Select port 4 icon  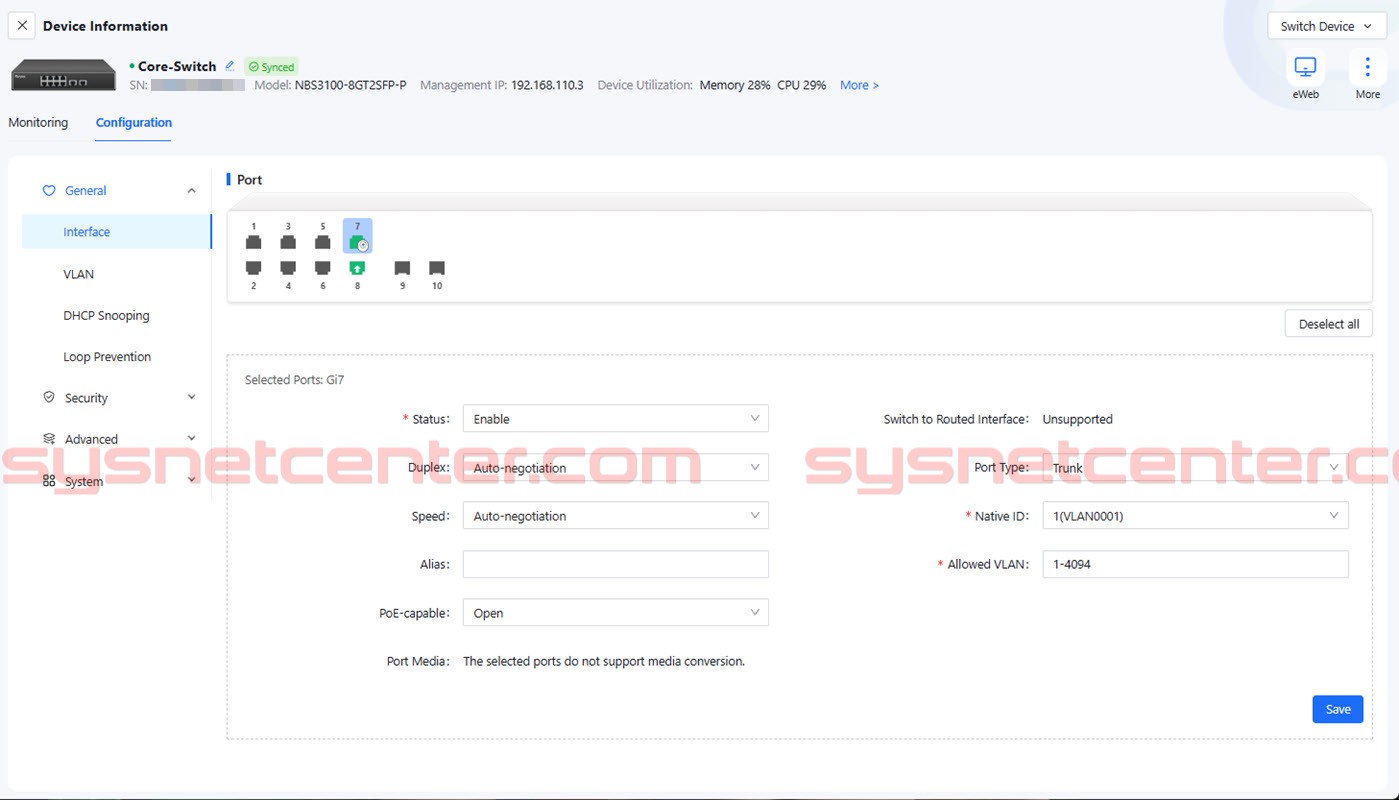288,268
